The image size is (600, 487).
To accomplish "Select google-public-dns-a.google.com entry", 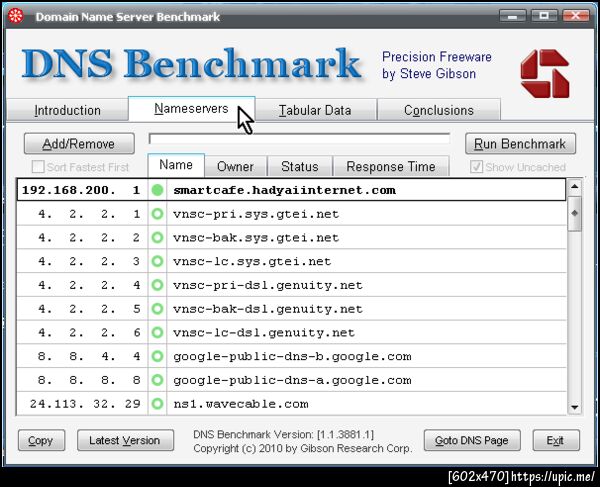I will 291,380.
